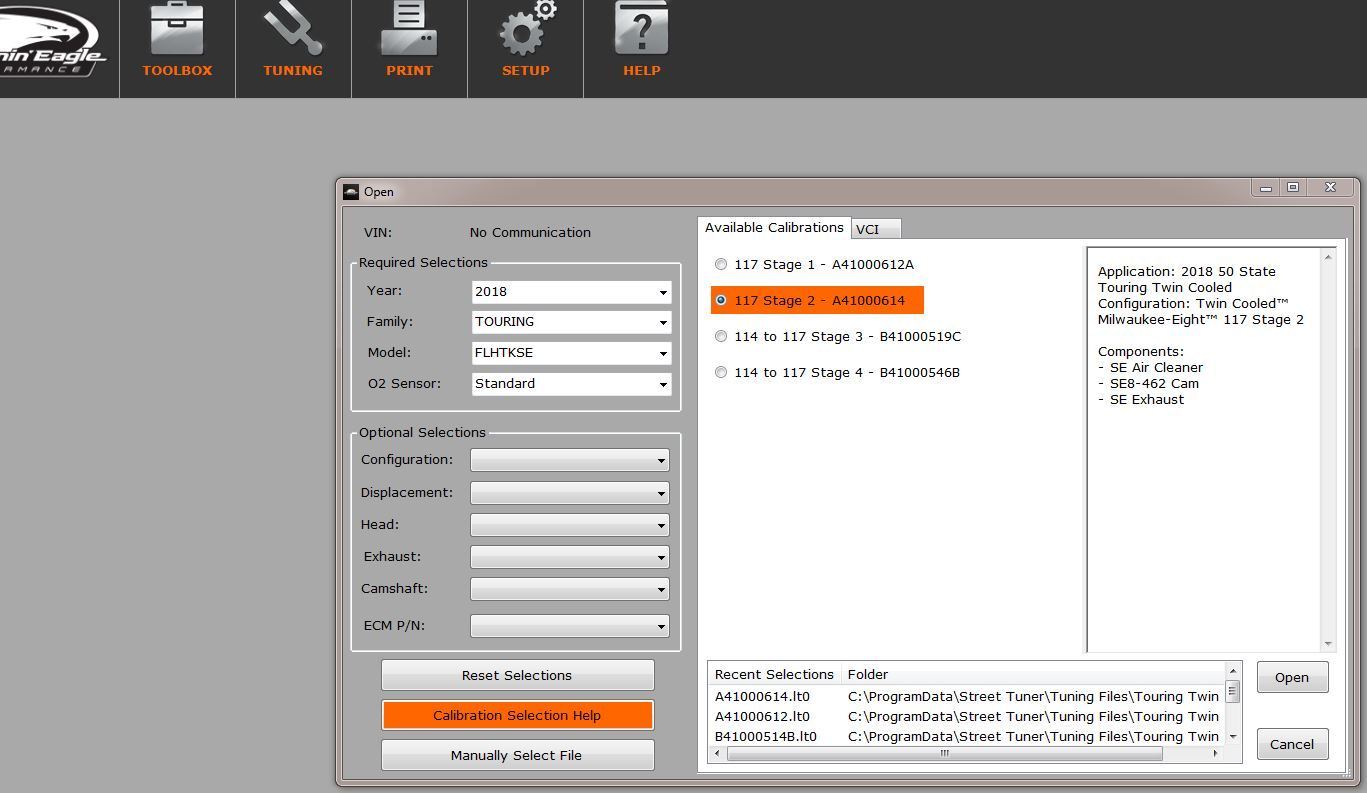
Task: Click the Reset Selections button
Action: pyautogui.click(x=517, y=675)
